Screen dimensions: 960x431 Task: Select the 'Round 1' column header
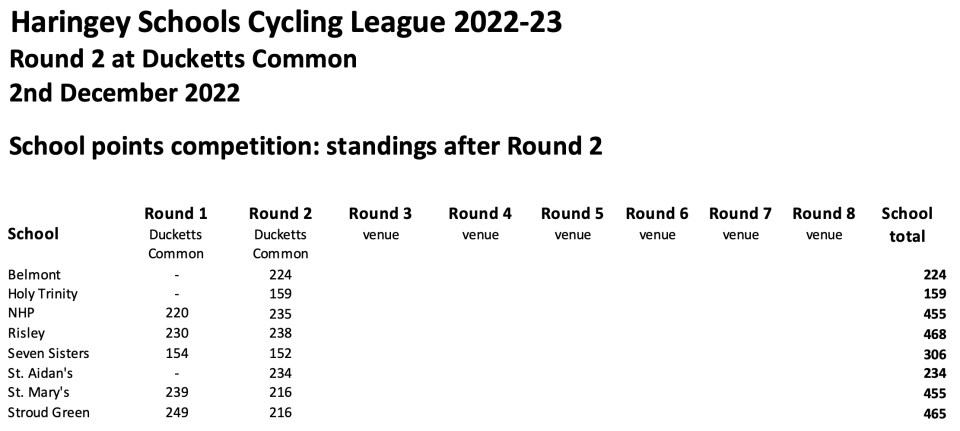(176, 213)
